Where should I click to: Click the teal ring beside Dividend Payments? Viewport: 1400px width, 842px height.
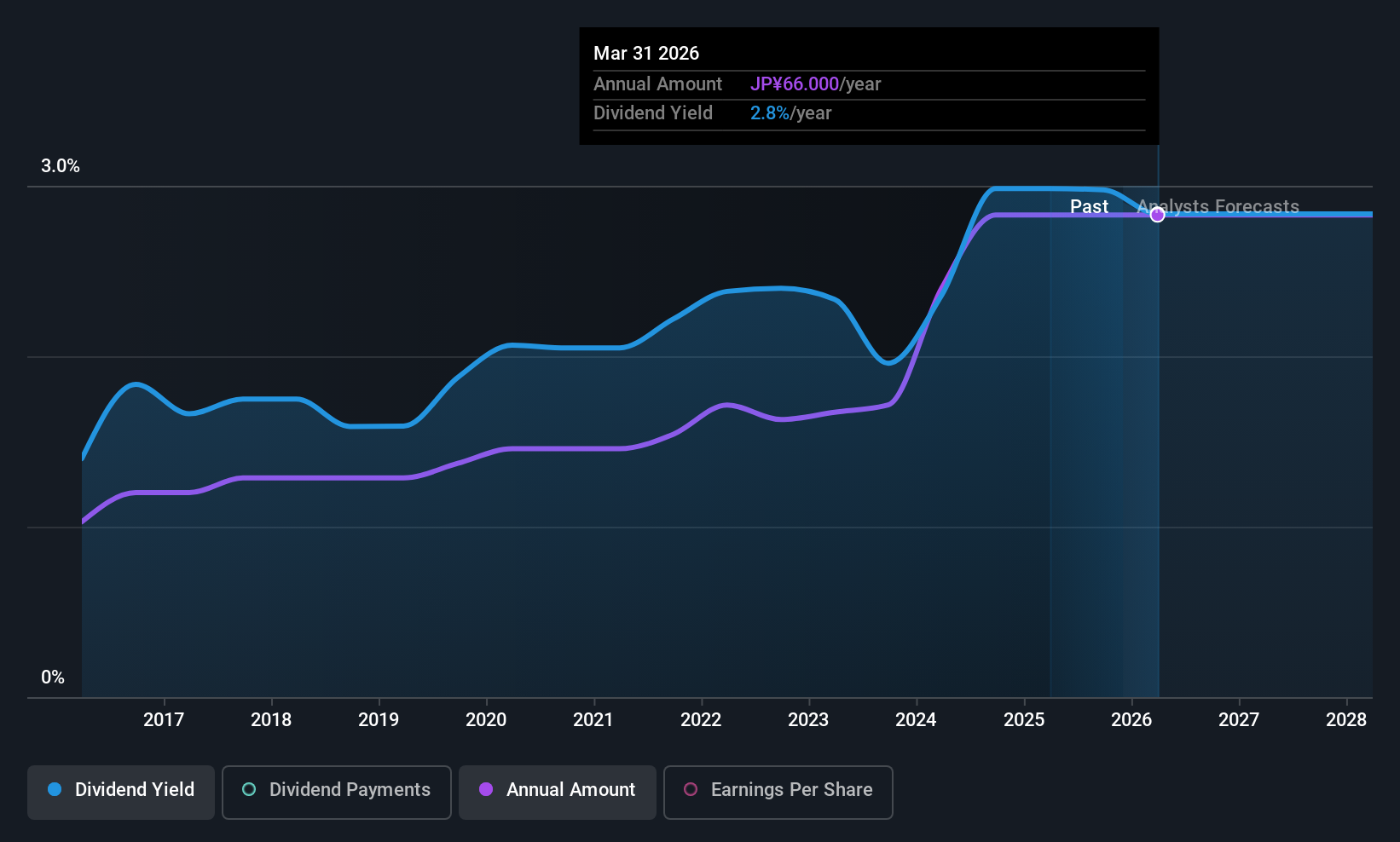249,789
